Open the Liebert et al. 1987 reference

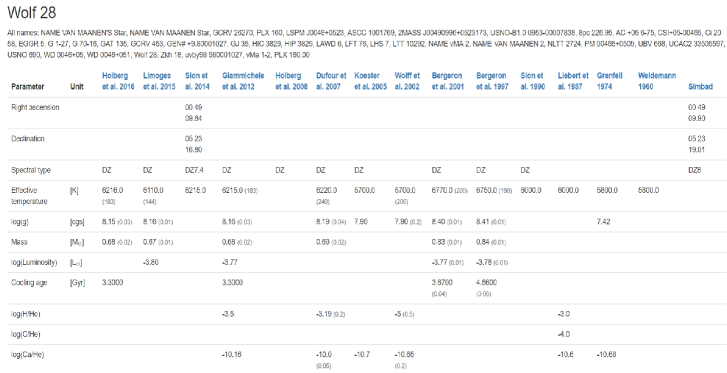(x=573, y=81)
